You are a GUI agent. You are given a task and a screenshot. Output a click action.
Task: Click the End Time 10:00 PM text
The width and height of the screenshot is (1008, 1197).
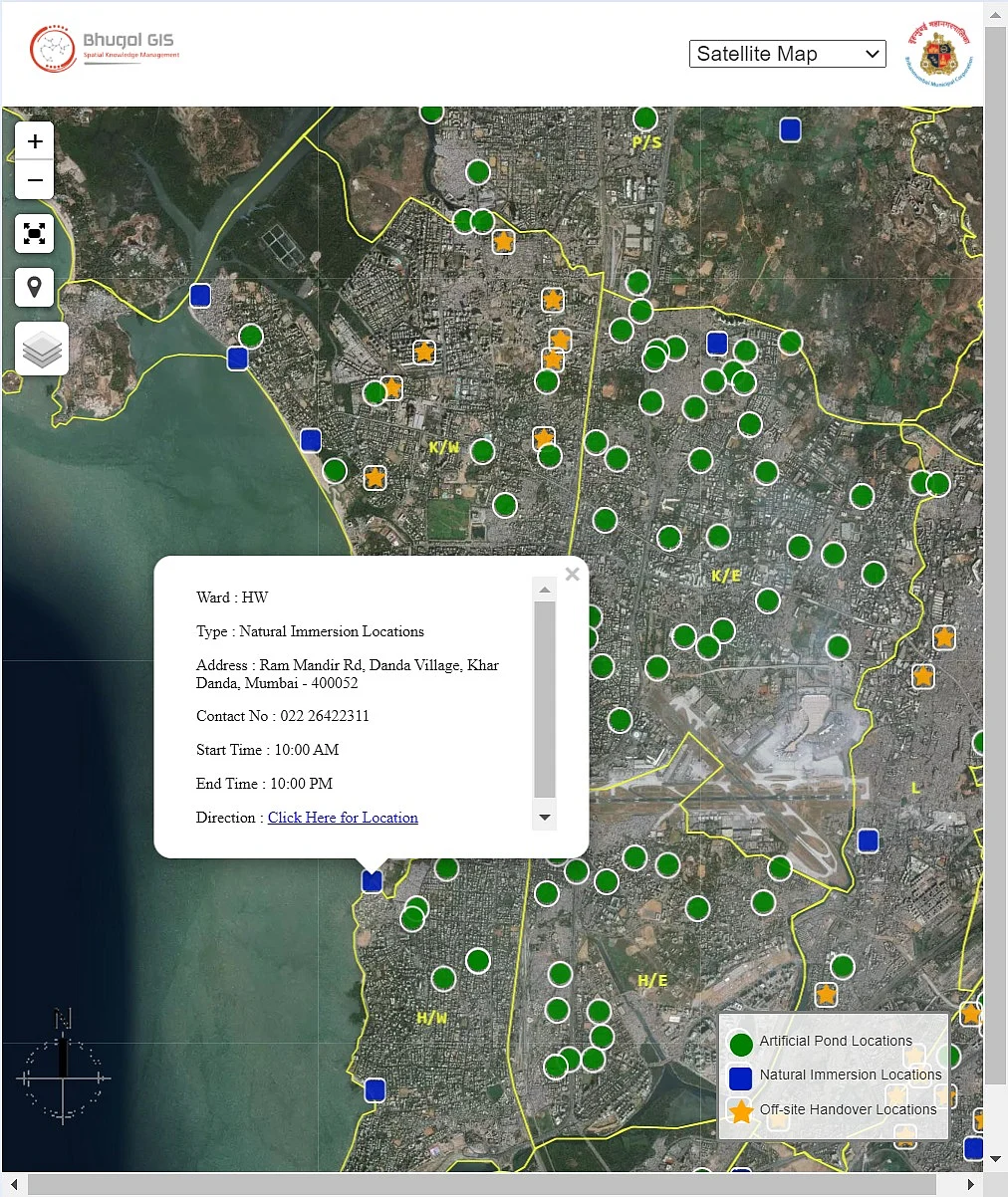coord(264,784)
